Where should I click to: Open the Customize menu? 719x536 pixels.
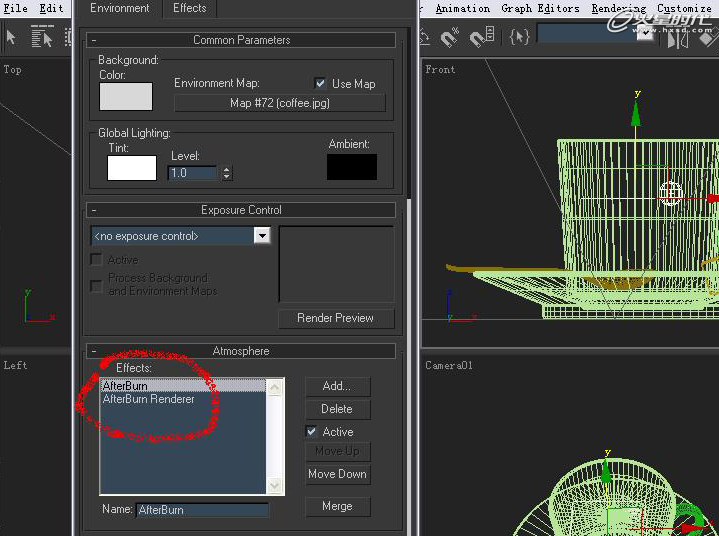684,8
